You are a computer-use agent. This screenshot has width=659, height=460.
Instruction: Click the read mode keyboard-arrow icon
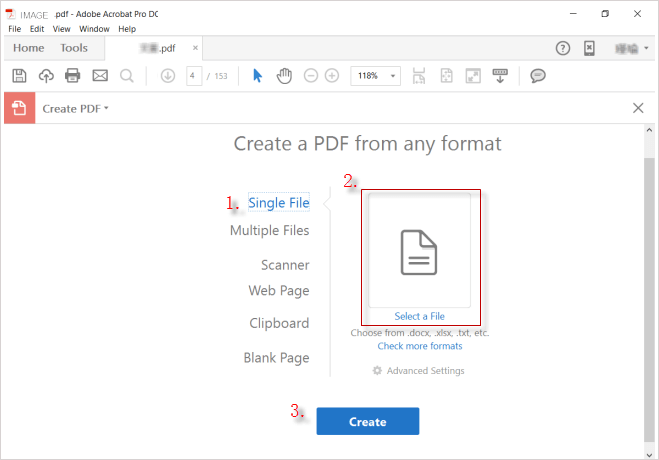[500, 76]
